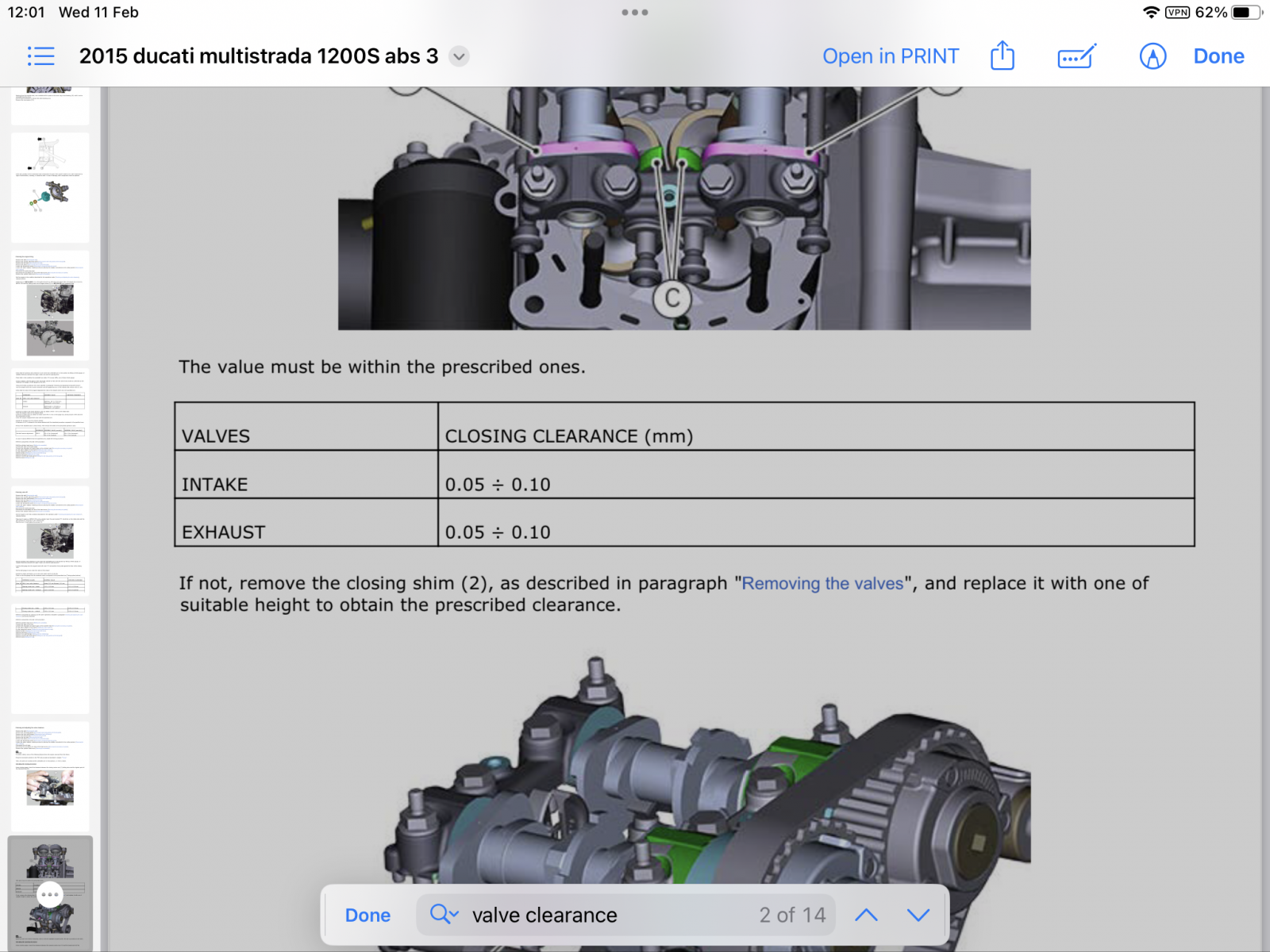Tap the "valve clearance" search field
Image resolution: width=1270 pixels, height=952 pixels.
click(603, 915)
